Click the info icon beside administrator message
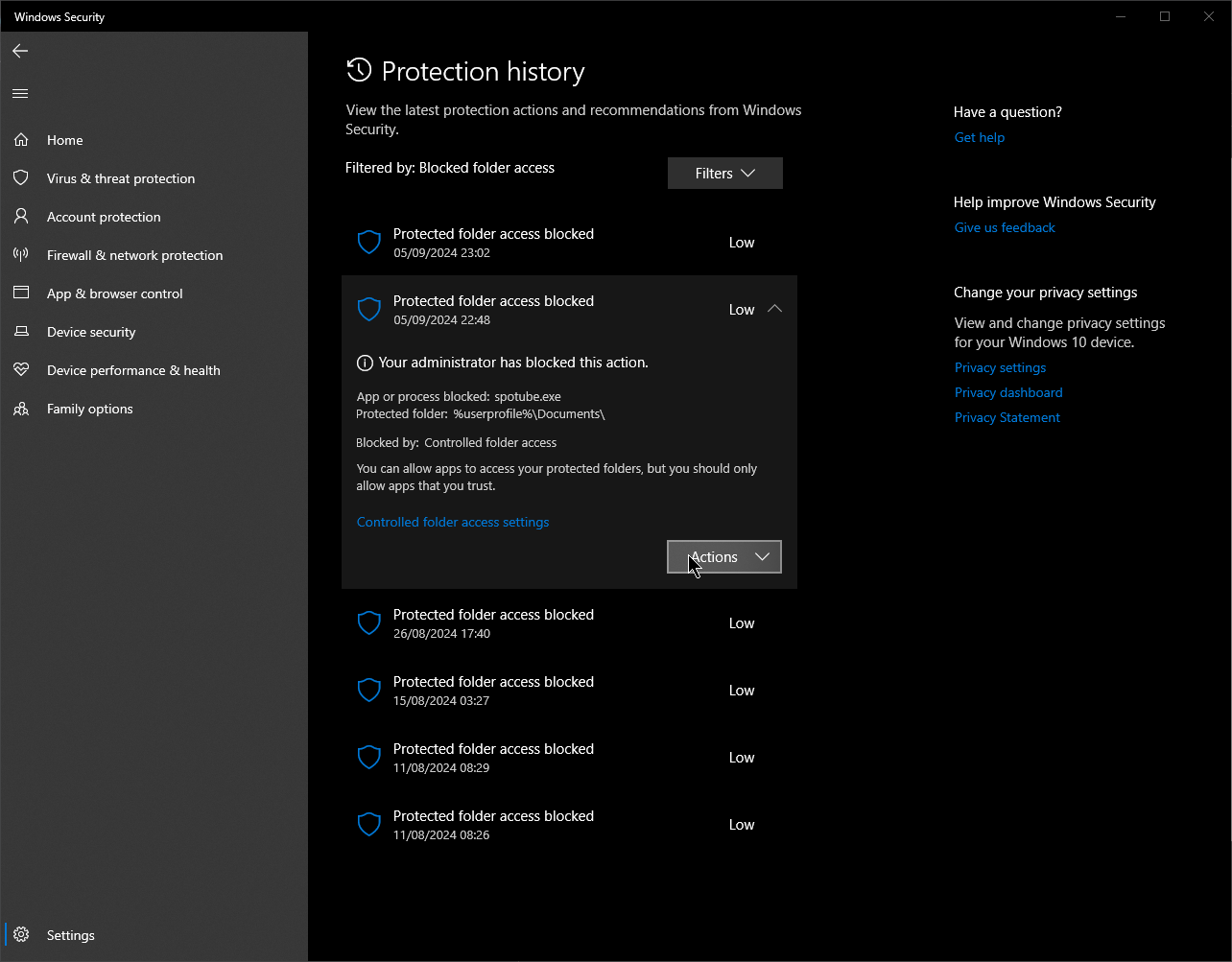1232x962 pixels. [365, 363]
